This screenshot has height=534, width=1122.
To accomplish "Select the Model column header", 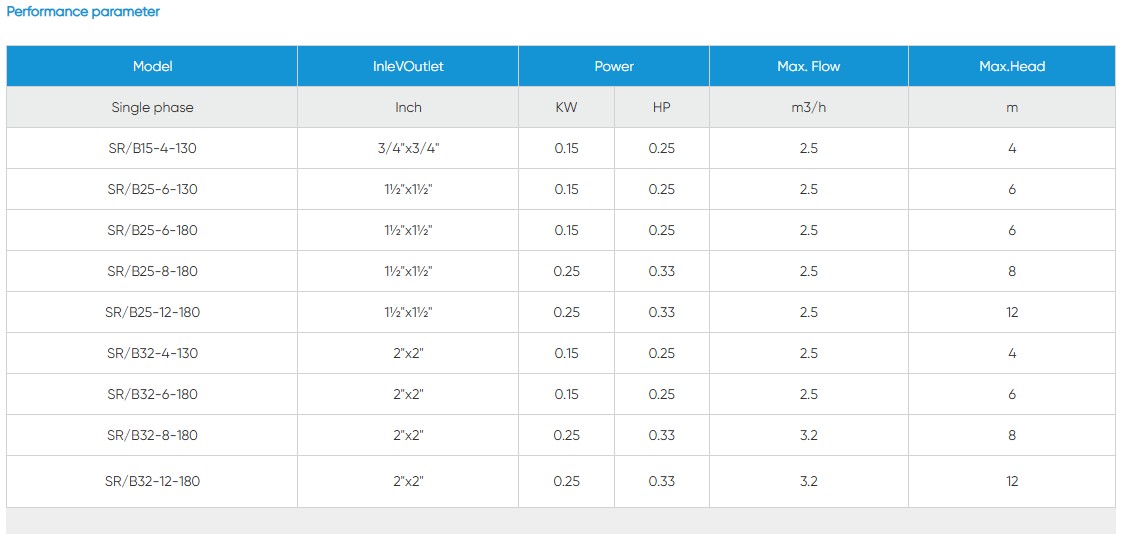I will click(x=152, y=66).
